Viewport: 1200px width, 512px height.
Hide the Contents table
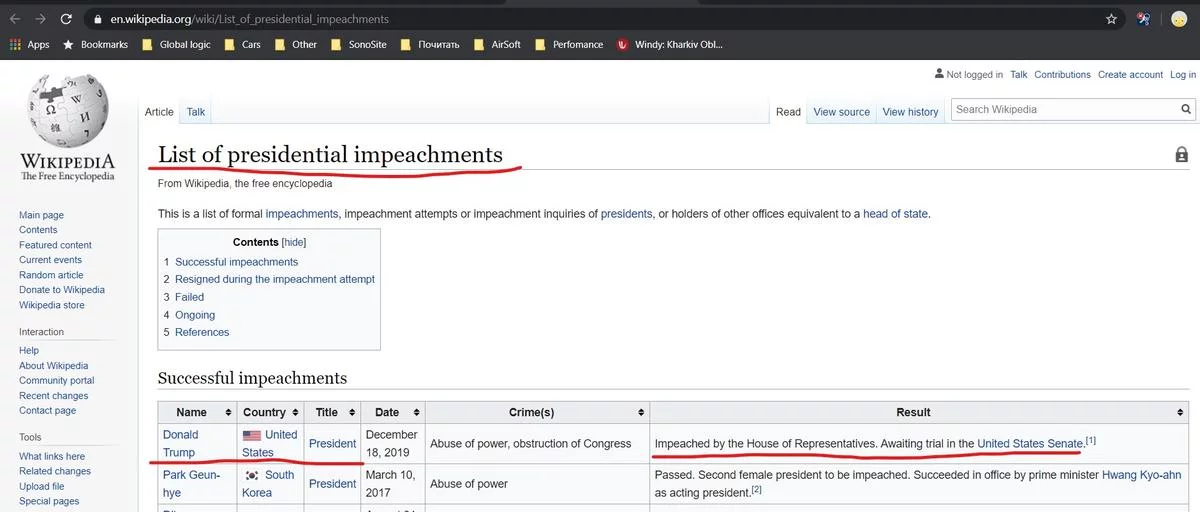294,242
